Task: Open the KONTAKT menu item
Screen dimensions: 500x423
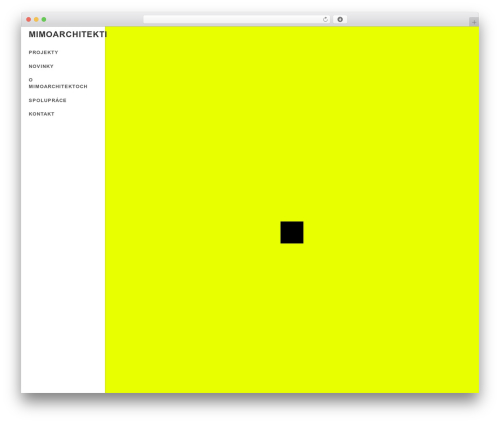Action: pyautogui.click(x=41, y=114)
